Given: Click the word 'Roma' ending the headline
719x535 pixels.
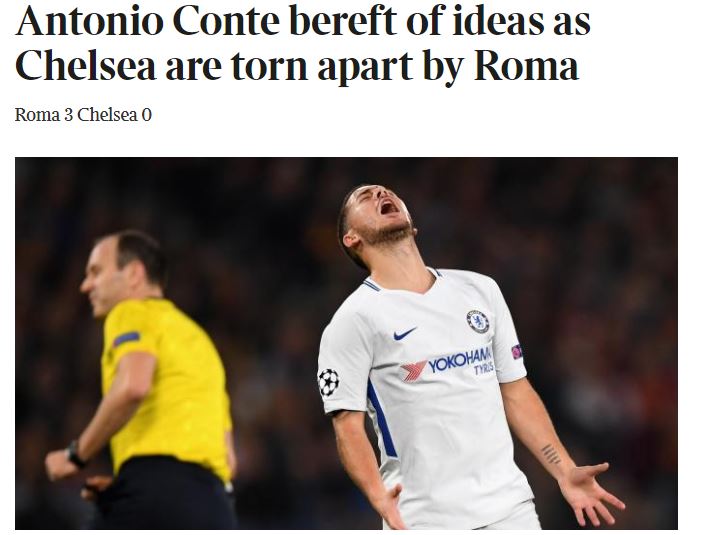Looking at the screenshot, I should tap(526, 66).
